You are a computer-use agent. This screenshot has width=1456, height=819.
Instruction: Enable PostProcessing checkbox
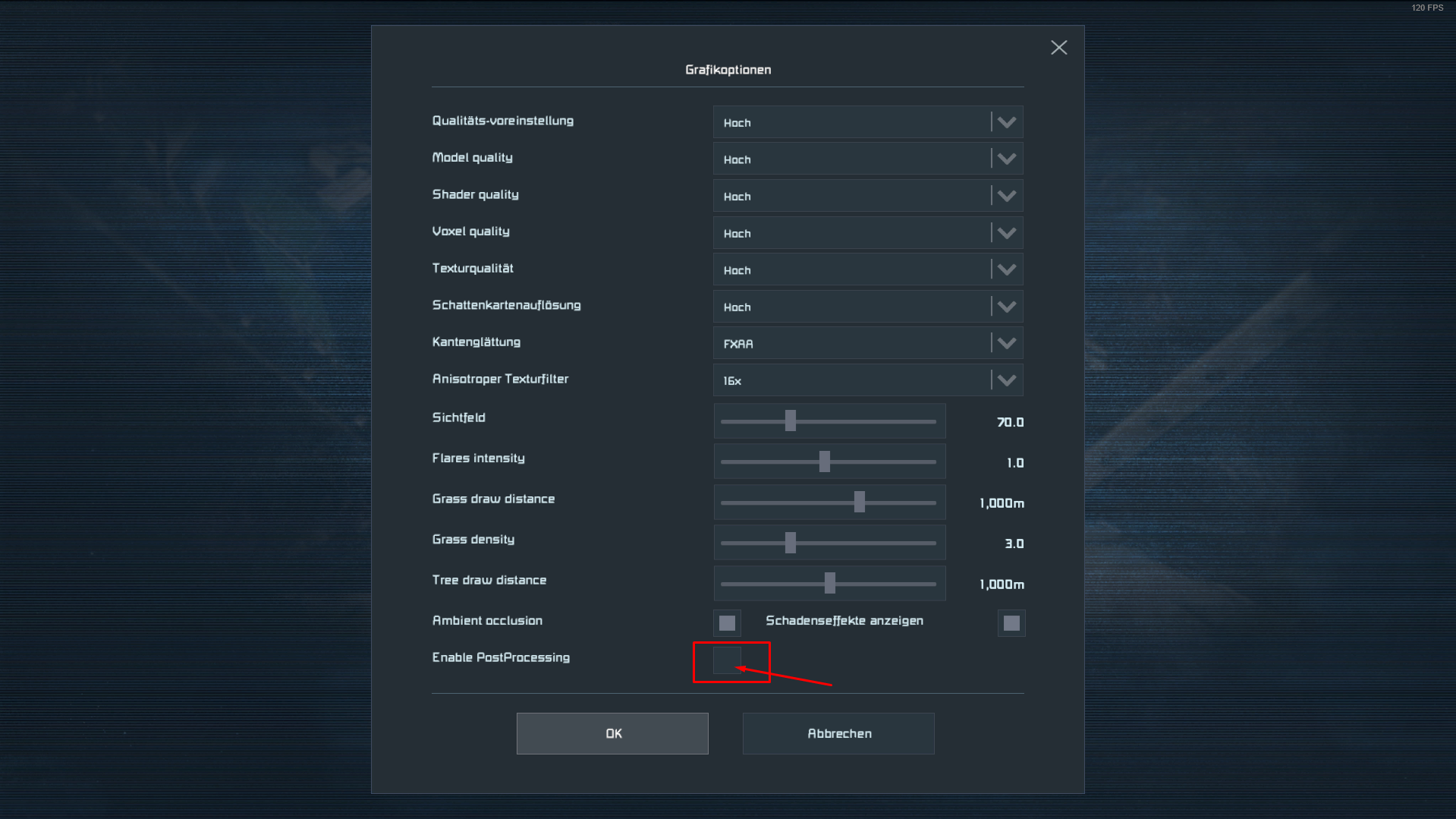click(x=727, y=660)
